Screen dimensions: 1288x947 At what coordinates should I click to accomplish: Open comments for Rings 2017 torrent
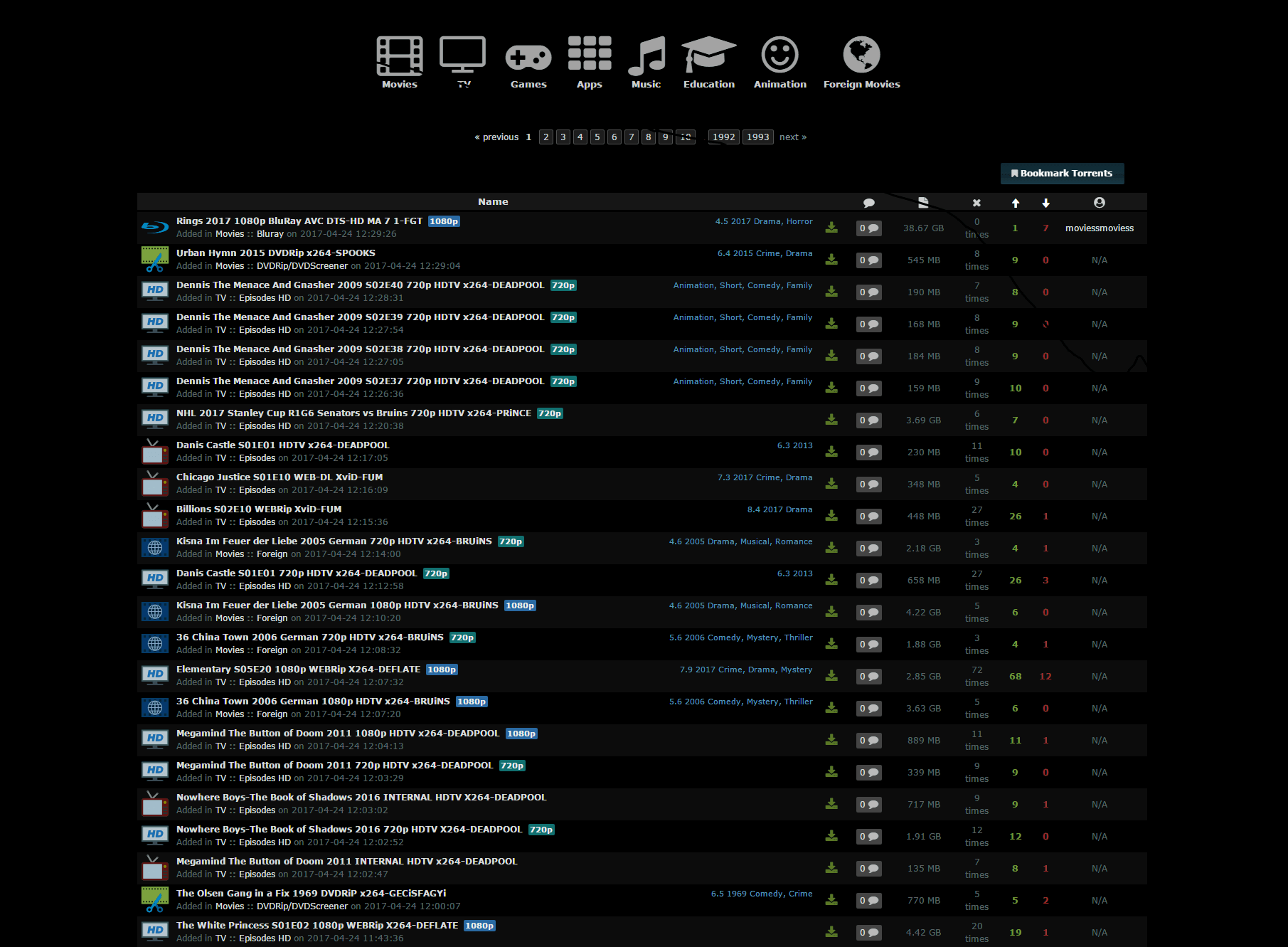(x=869, y=228)
